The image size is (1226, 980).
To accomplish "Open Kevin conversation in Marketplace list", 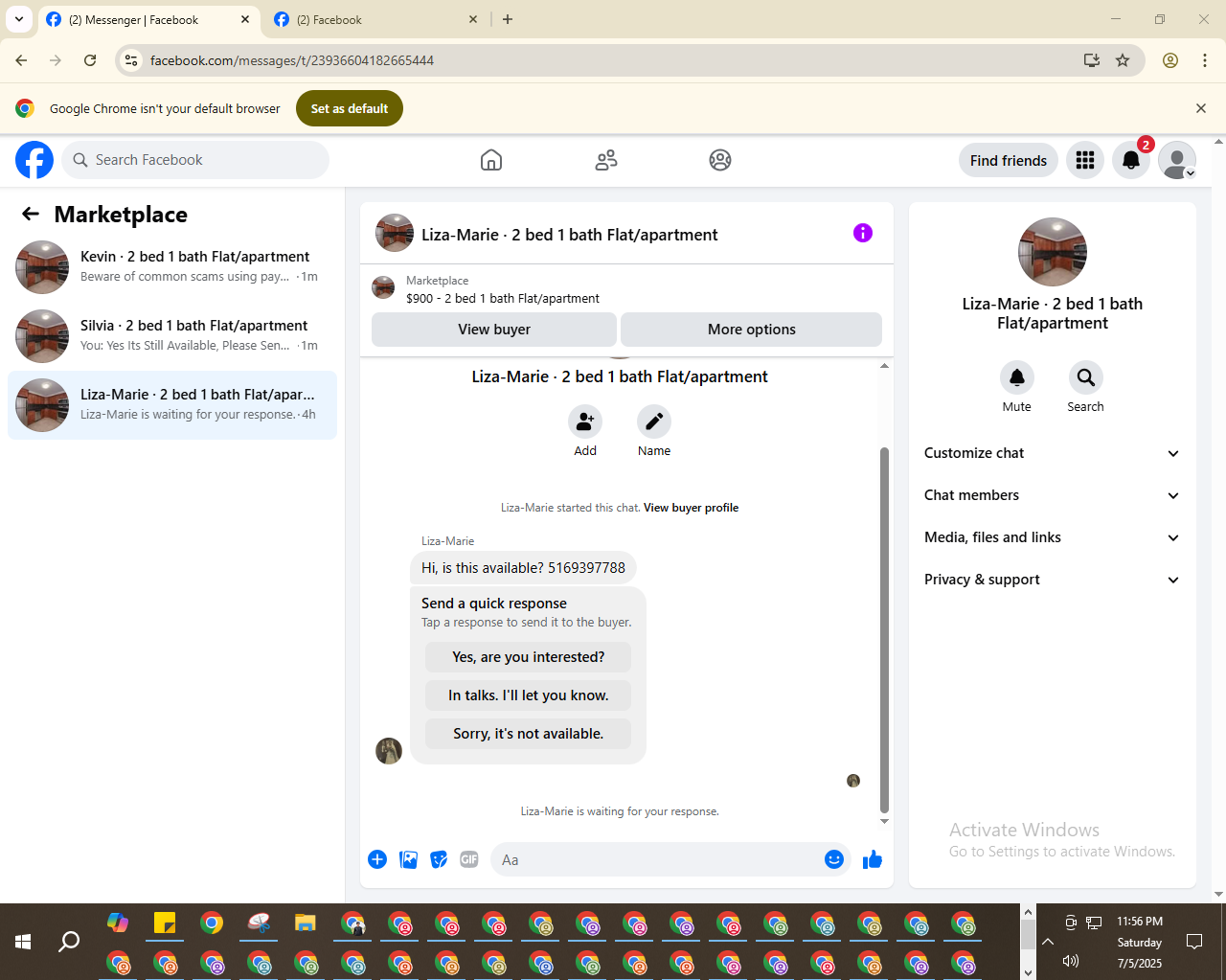I will [172, 267].
